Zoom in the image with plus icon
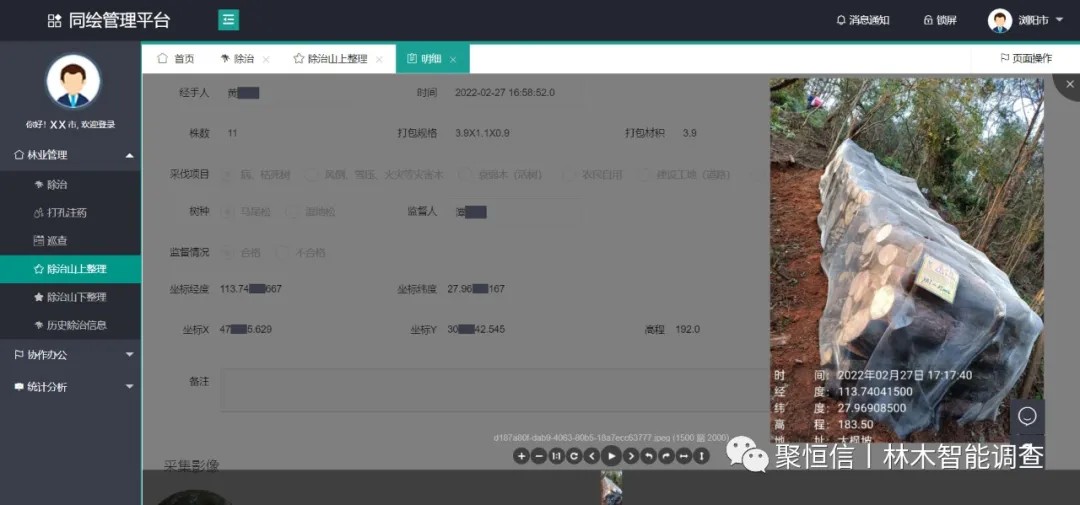Screen dimensions: 1080x505 [521, 456]
